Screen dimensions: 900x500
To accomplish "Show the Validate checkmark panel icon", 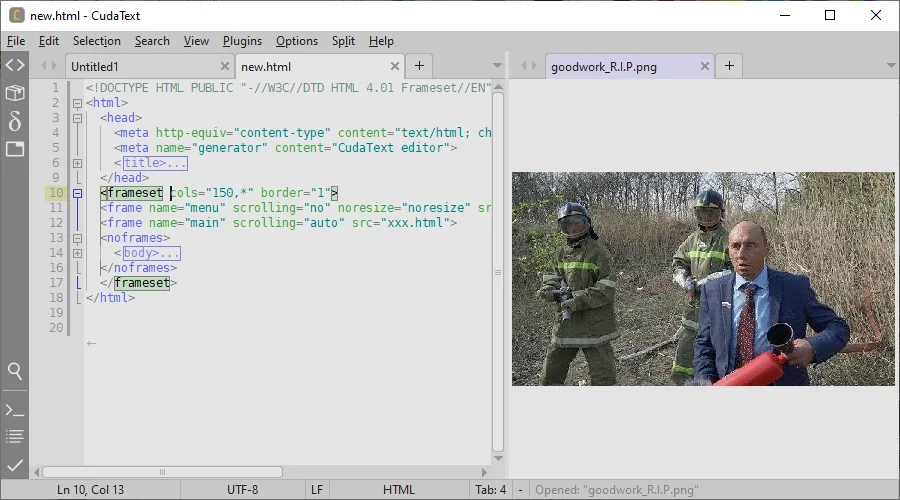I will click(15, 465).
